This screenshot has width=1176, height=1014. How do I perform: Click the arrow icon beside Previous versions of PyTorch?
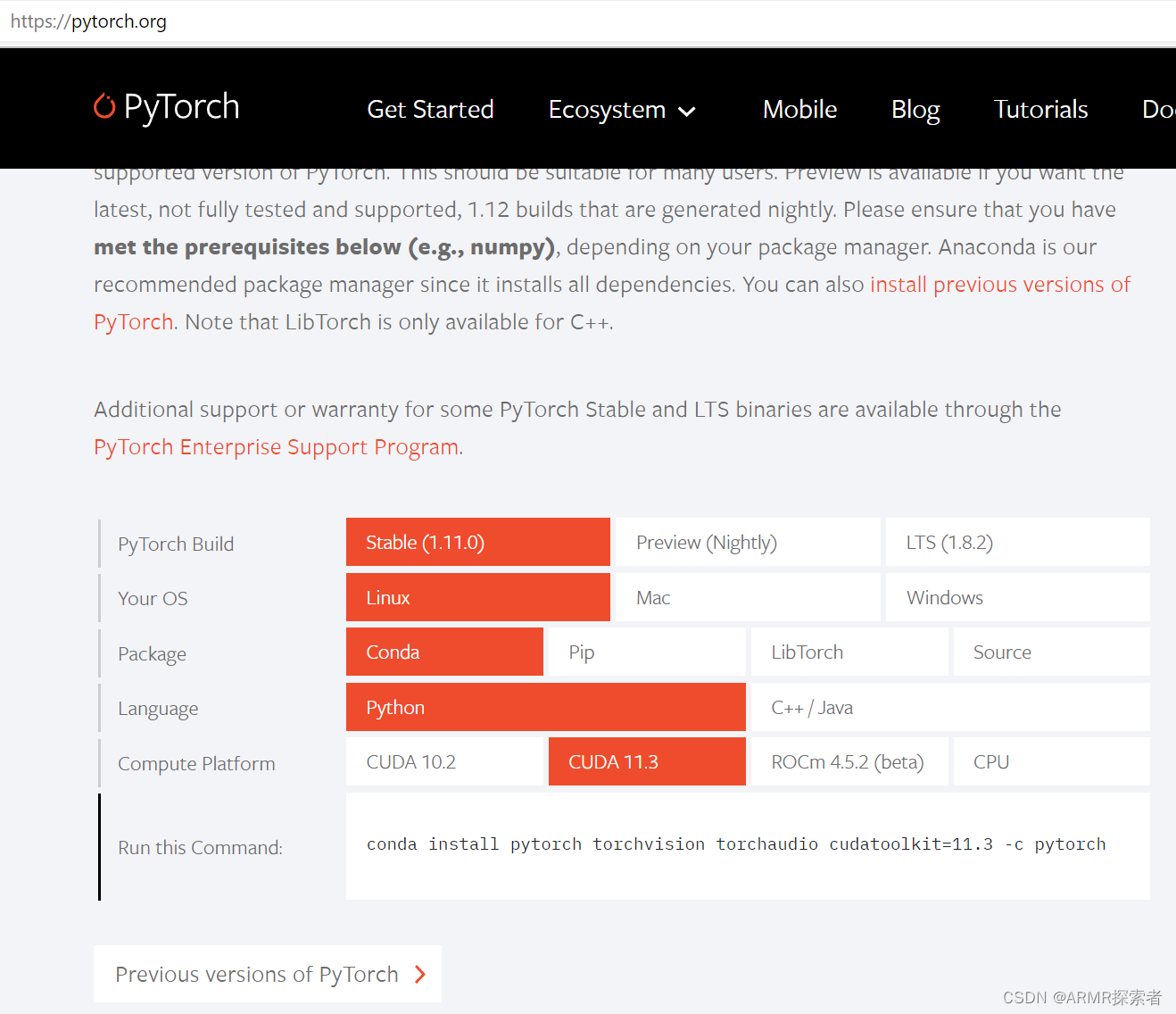click(420, 974)
